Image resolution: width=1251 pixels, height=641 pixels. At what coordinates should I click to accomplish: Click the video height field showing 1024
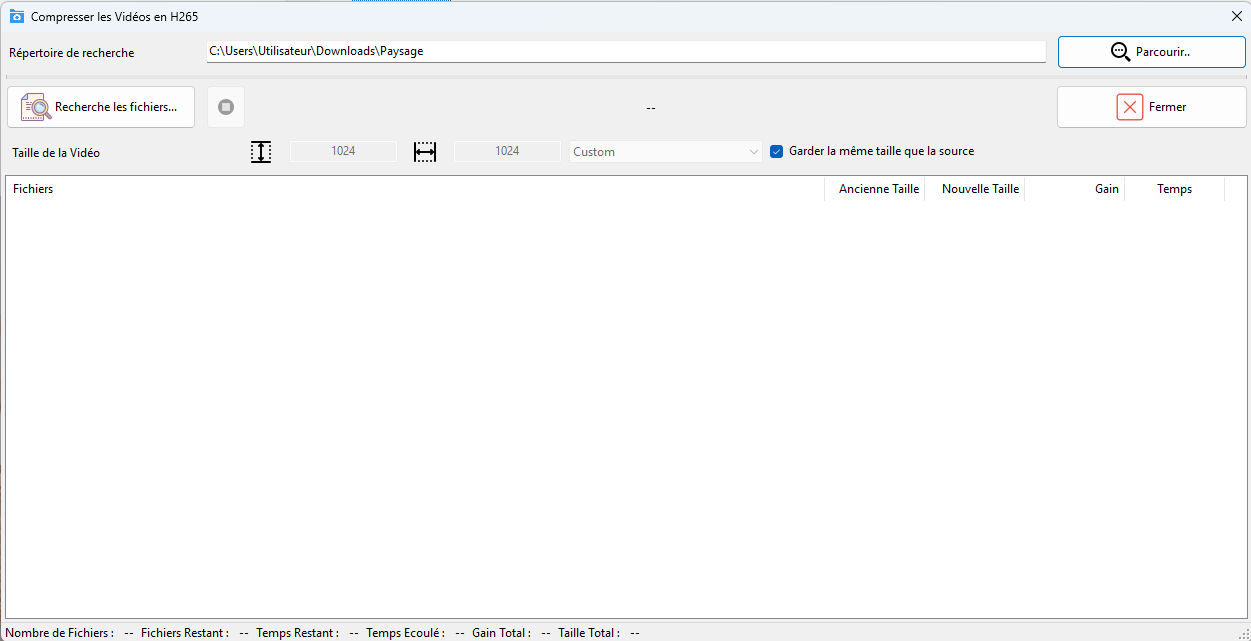[343, 152]
